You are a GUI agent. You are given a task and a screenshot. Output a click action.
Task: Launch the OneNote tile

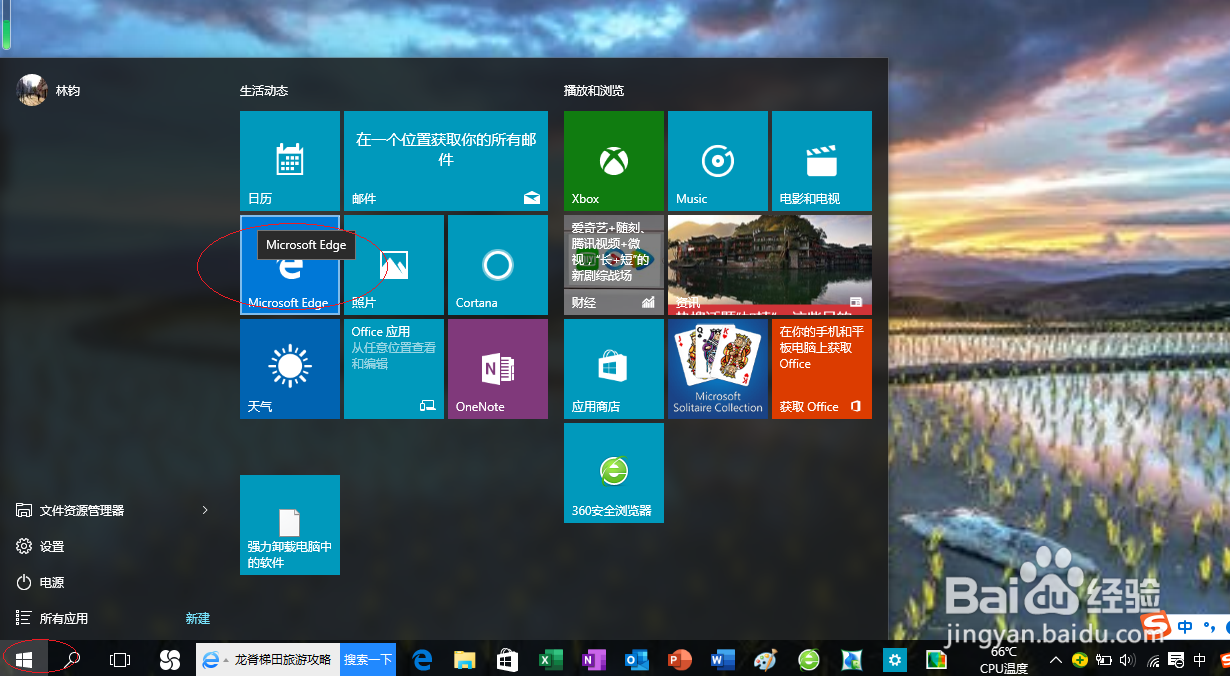click(498, 368)
